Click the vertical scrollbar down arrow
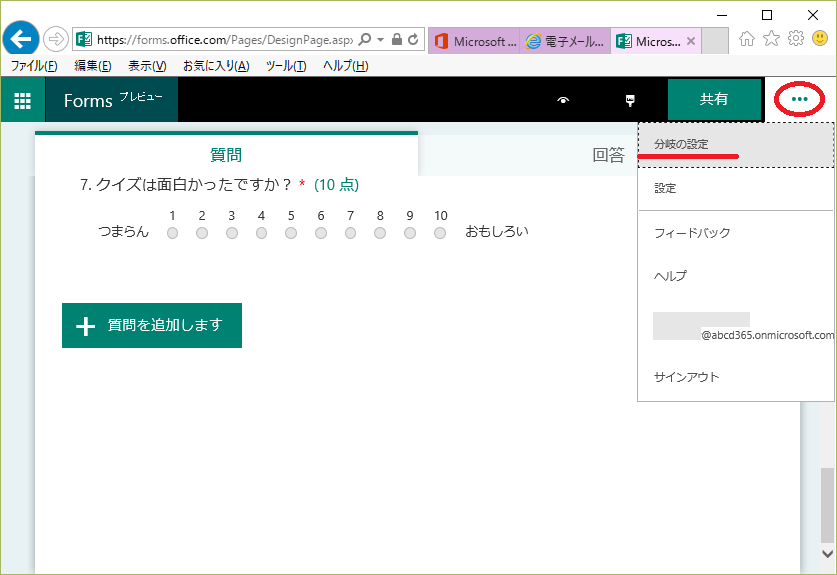The height and width of the screenshot is (575, 837). [827, 553]
